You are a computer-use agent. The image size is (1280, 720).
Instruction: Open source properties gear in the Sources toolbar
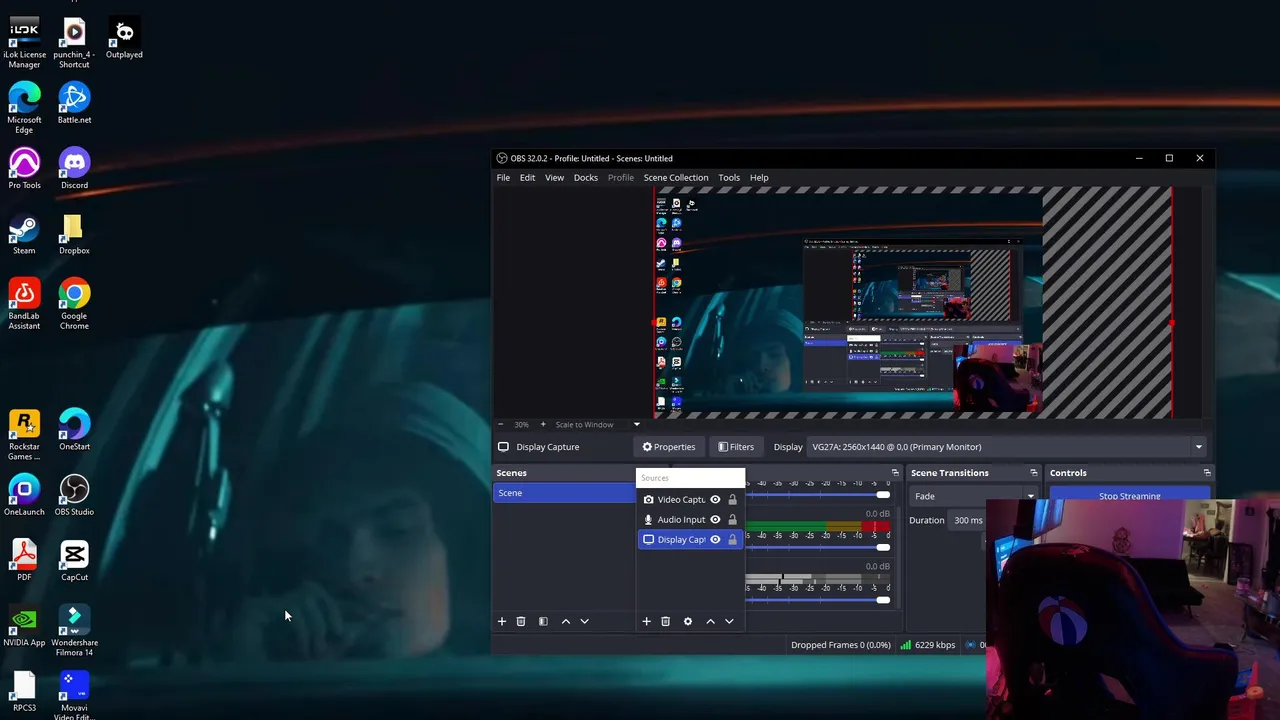click(688, 621)
